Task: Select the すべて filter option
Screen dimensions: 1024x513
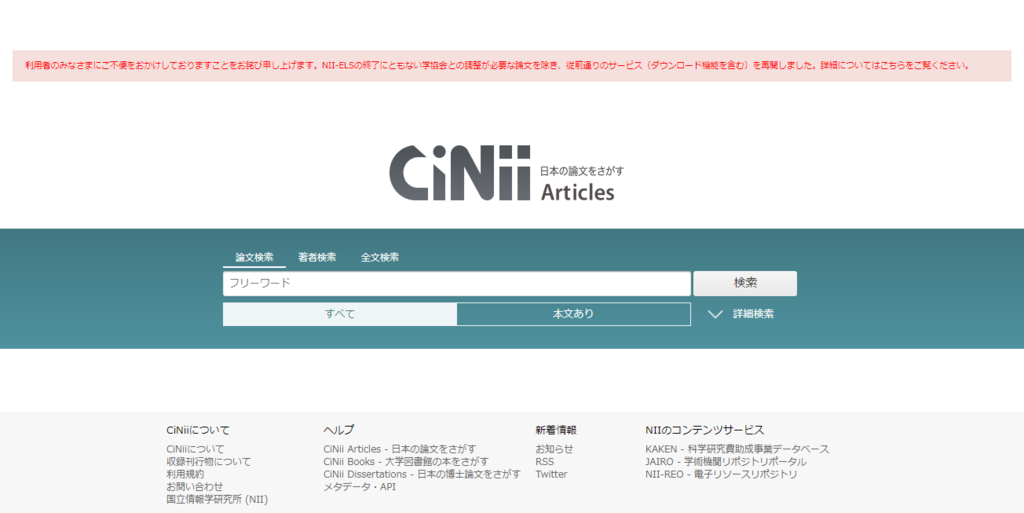Action: (340, 314)
